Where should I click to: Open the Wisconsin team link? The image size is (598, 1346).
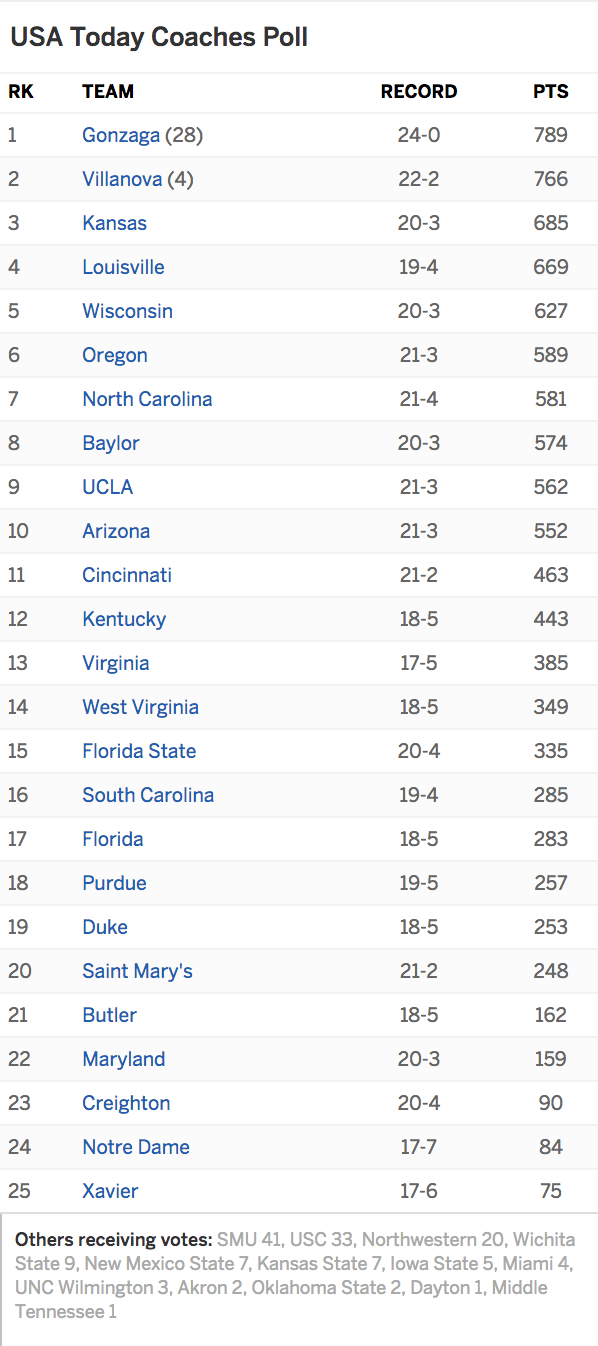click(x=127, y=311)
